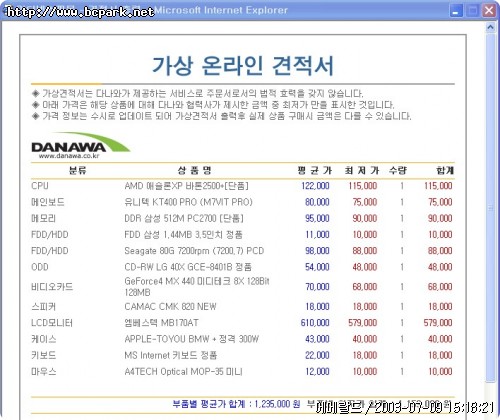The width and height of the screenshot is (500, 420).
Task: Minimize the Internet Explorer window
Action: (x=456, y=11)
